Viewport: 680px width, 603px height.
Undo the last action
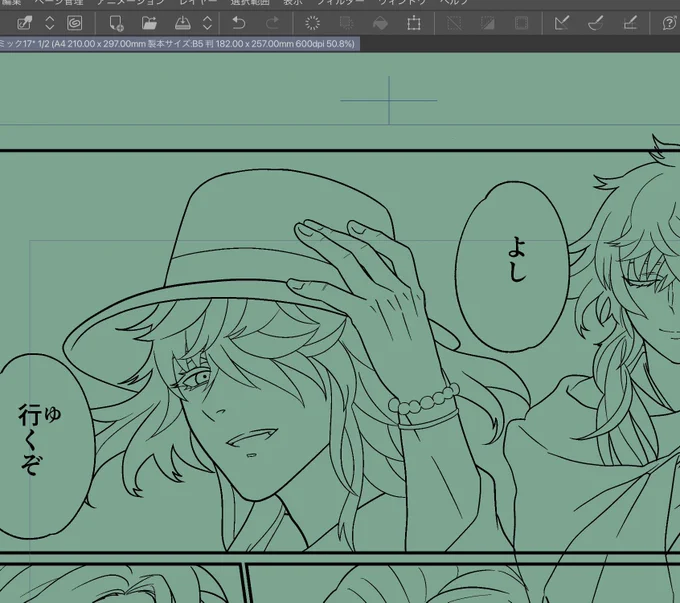click(x=239, y=23)
